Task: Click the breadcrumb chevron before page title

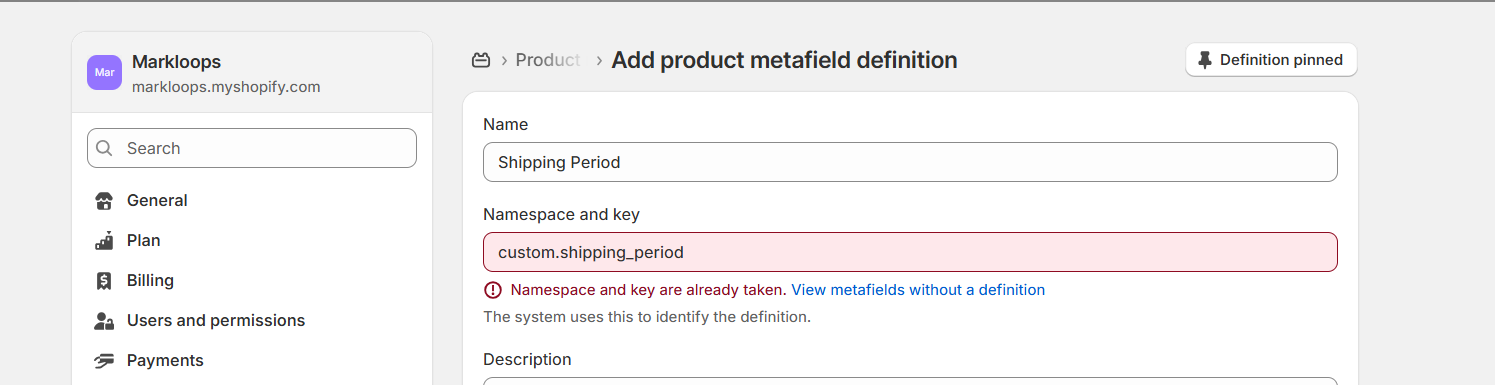Action: (x=599, y=61)
